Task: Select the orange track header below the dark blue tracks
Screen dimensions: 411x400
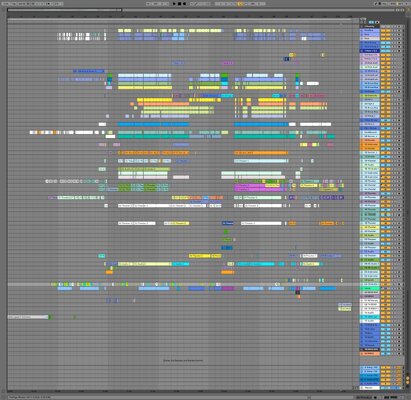Action: 370,354
